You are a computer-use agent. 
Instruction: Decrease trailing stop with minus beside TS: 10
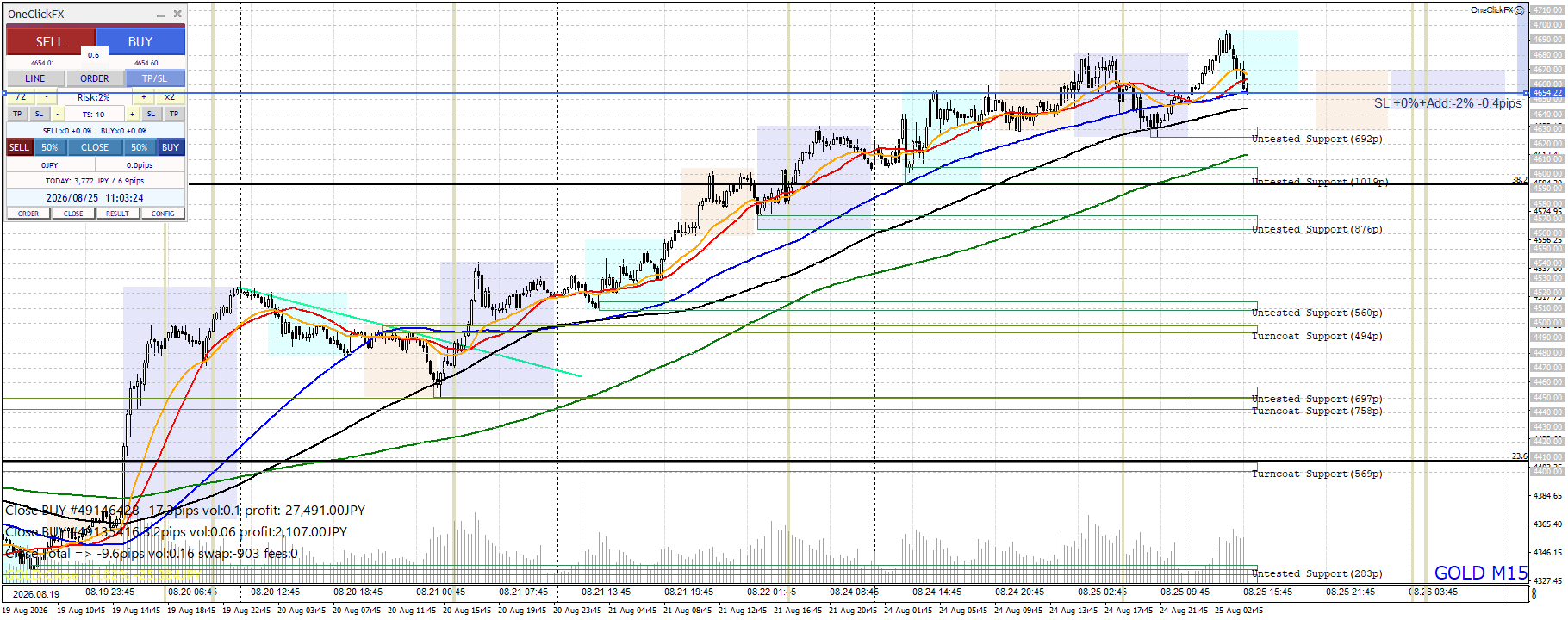[57, 114]
